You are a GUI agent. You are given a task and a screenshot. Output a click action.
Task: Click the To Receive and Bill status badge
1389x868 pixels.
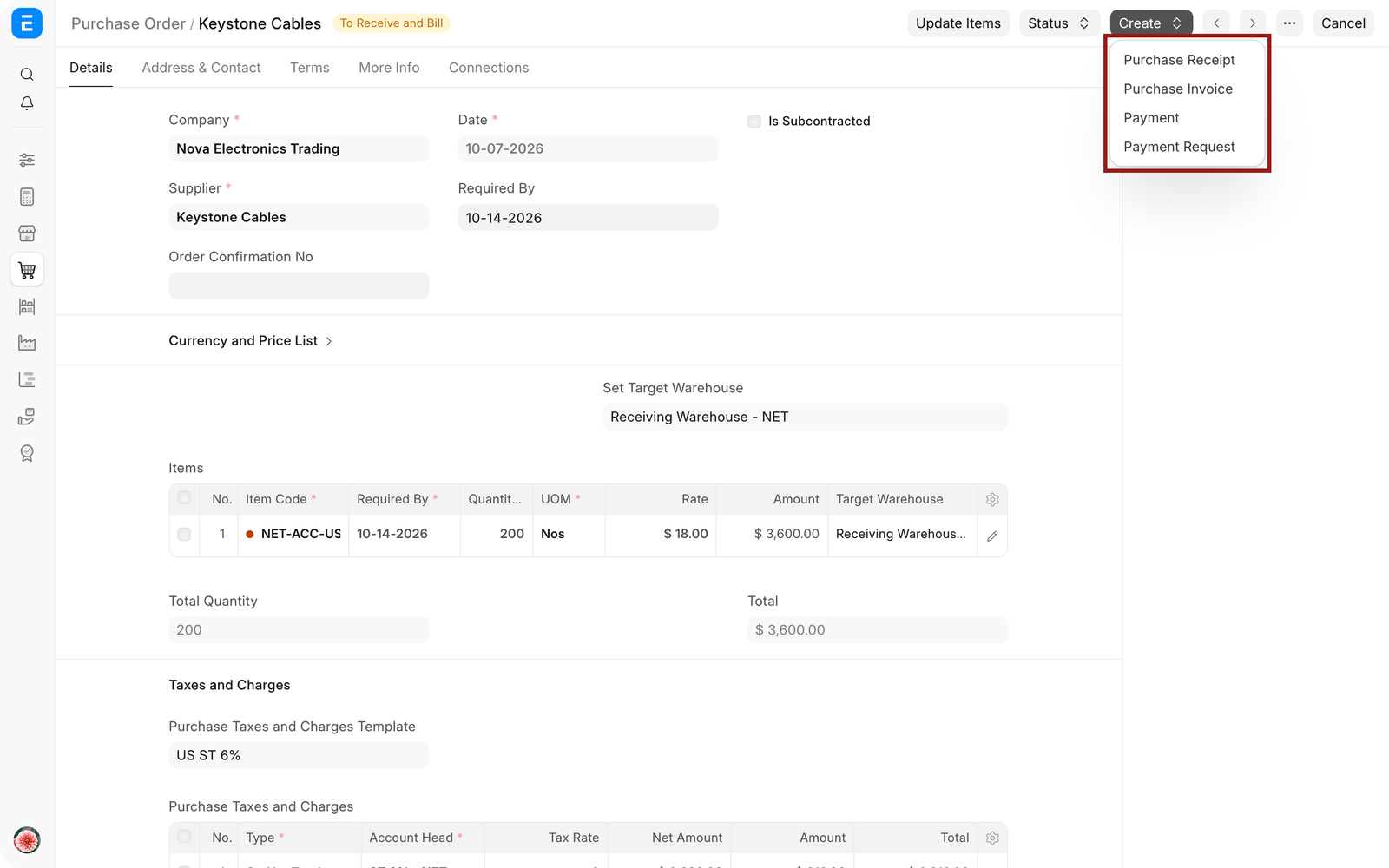coord(392,23)
